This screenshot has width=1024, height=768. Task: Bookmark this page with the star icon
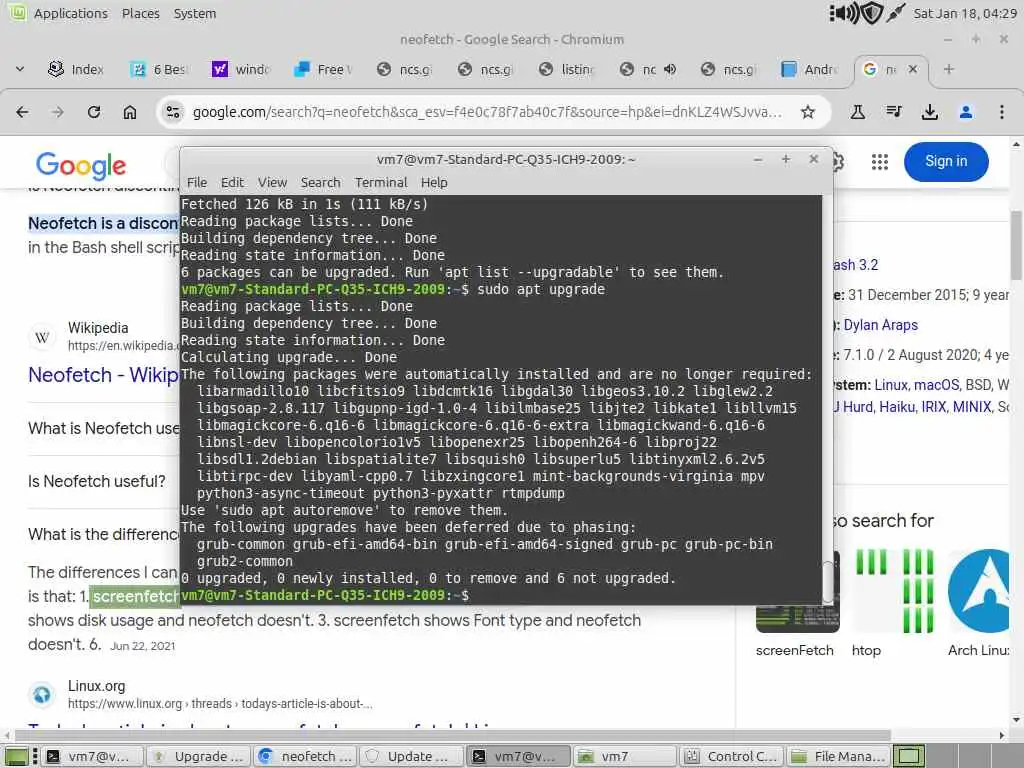[808, 112]
